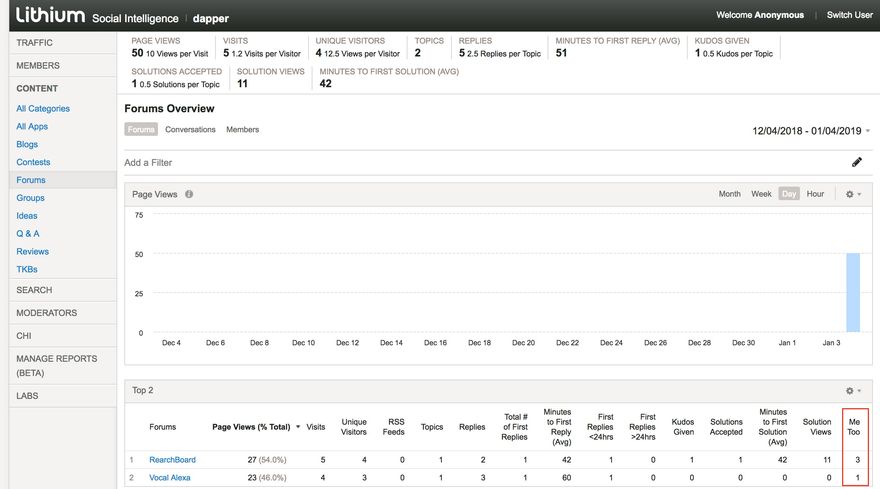The height and width of the screenshot is (489, 880).
Task: Sort table by Kudos Given column
Action: pyautogui.click(x=683, y=427)
